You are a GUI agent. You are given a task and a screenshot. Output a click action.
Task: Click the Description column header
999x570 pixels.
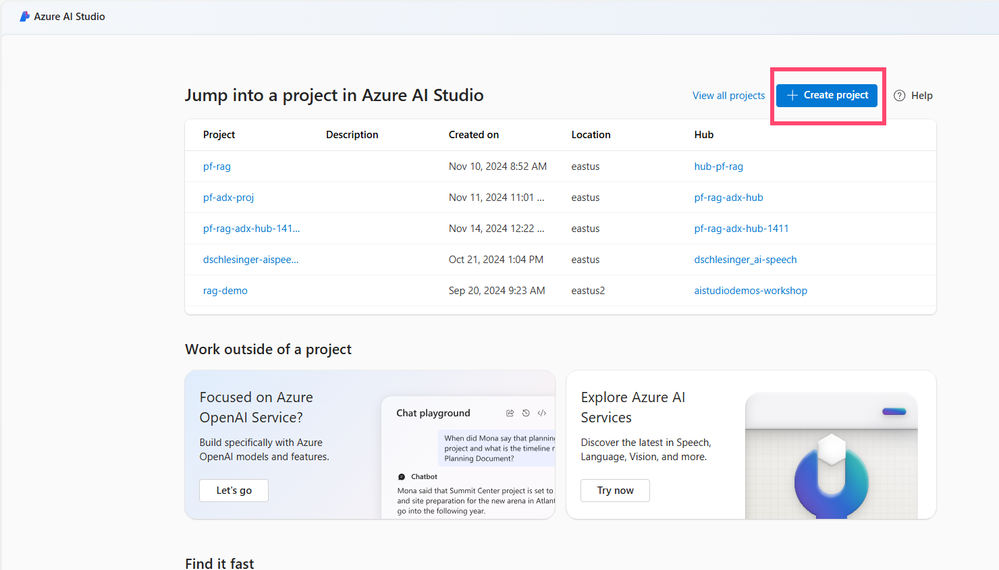(x=352, y=135)
